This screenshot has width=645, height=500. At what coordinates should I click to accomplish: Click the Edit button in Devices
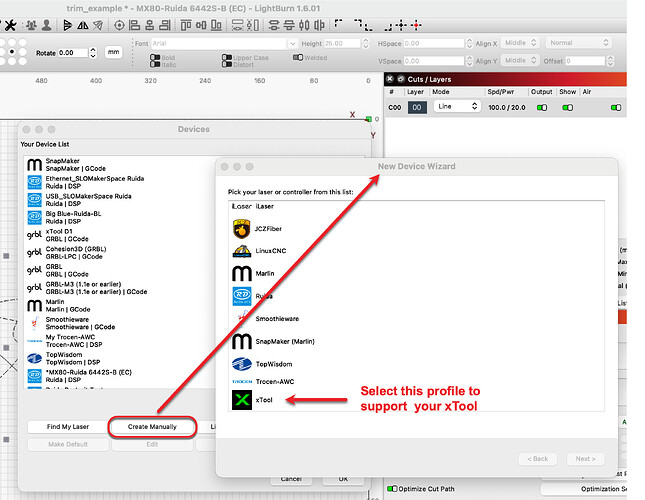click(152, 444)
